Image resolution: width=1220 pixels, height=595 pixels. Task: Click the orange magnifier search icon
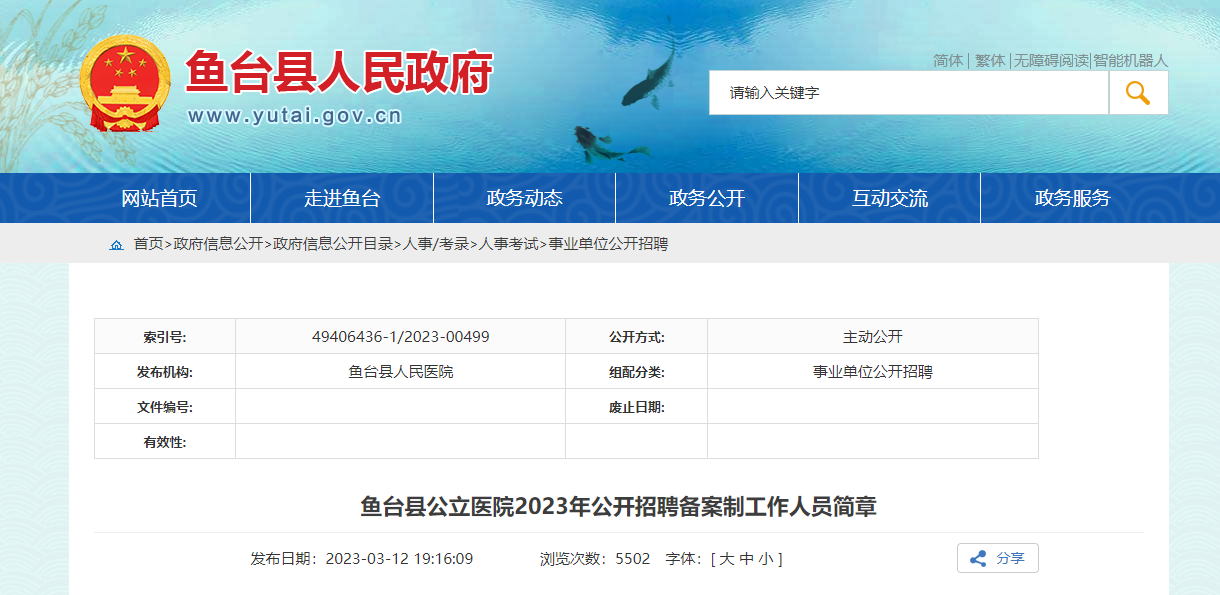coord(1138,93)
